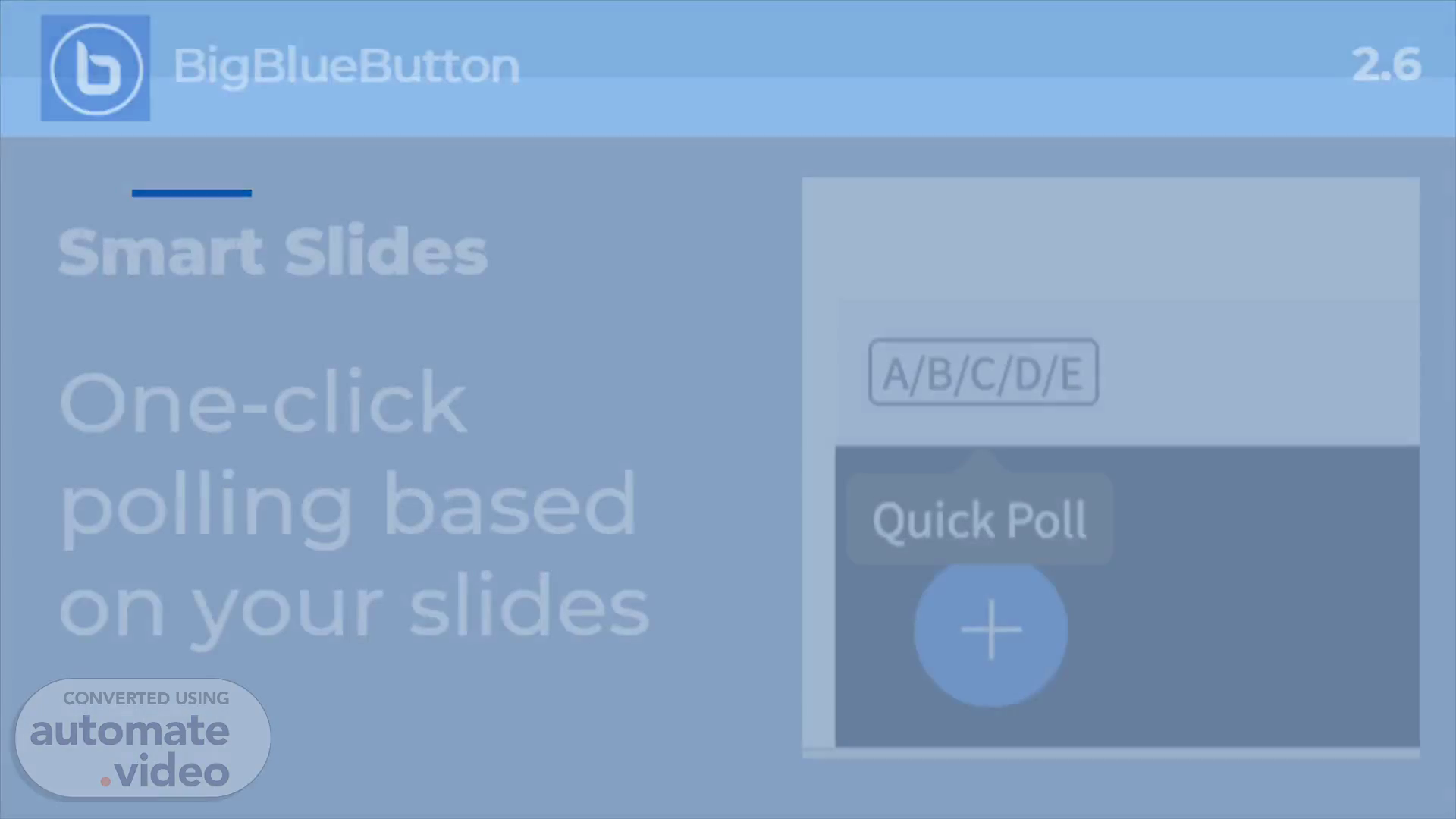Click the Smart Slides heading
Viewport: 1456px width, 819px height.
pos(273,251)
